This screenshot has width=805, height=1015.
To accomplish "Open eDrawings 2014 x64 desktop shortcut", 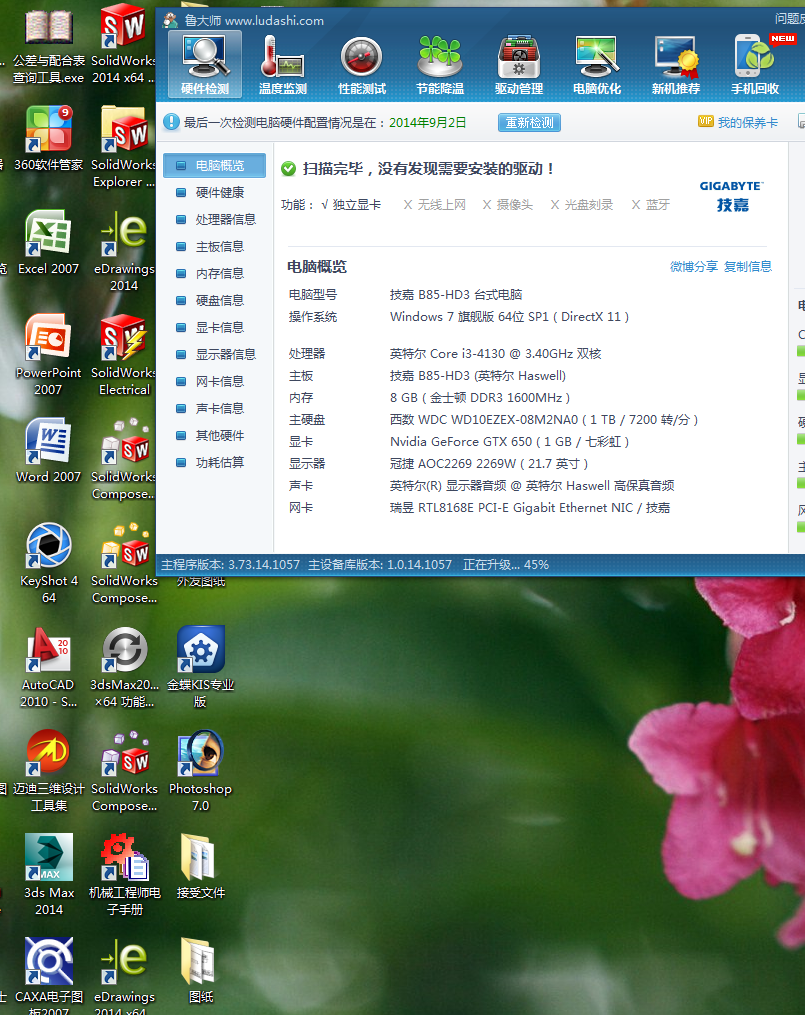I will [x=124, y=976].
